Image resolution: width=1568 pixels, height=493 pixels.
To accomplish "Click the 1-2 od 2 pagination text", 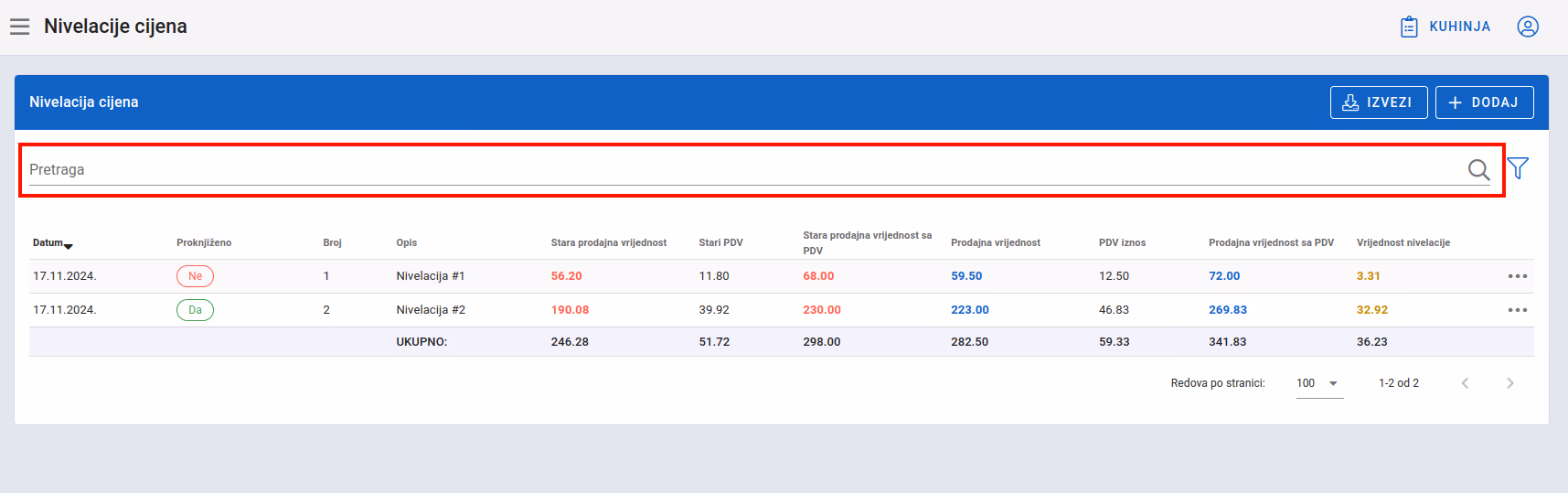I will 1399,383.
